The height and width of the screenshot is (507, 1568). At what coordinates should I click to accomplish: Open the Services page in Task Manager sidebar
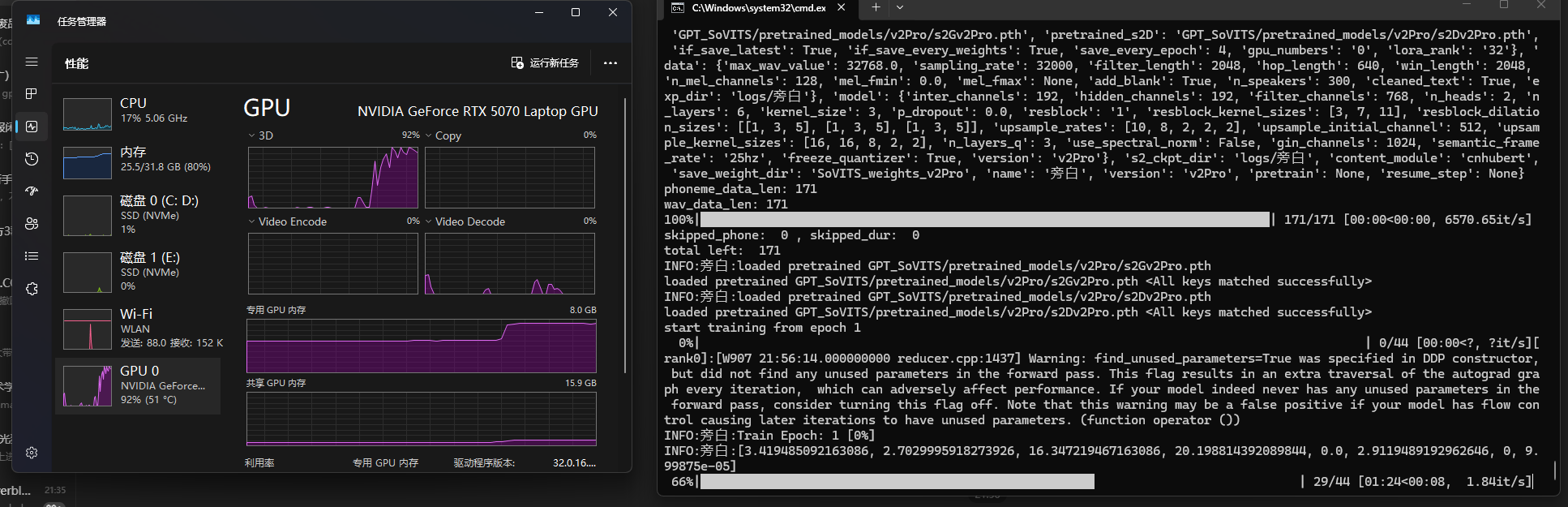32,289
